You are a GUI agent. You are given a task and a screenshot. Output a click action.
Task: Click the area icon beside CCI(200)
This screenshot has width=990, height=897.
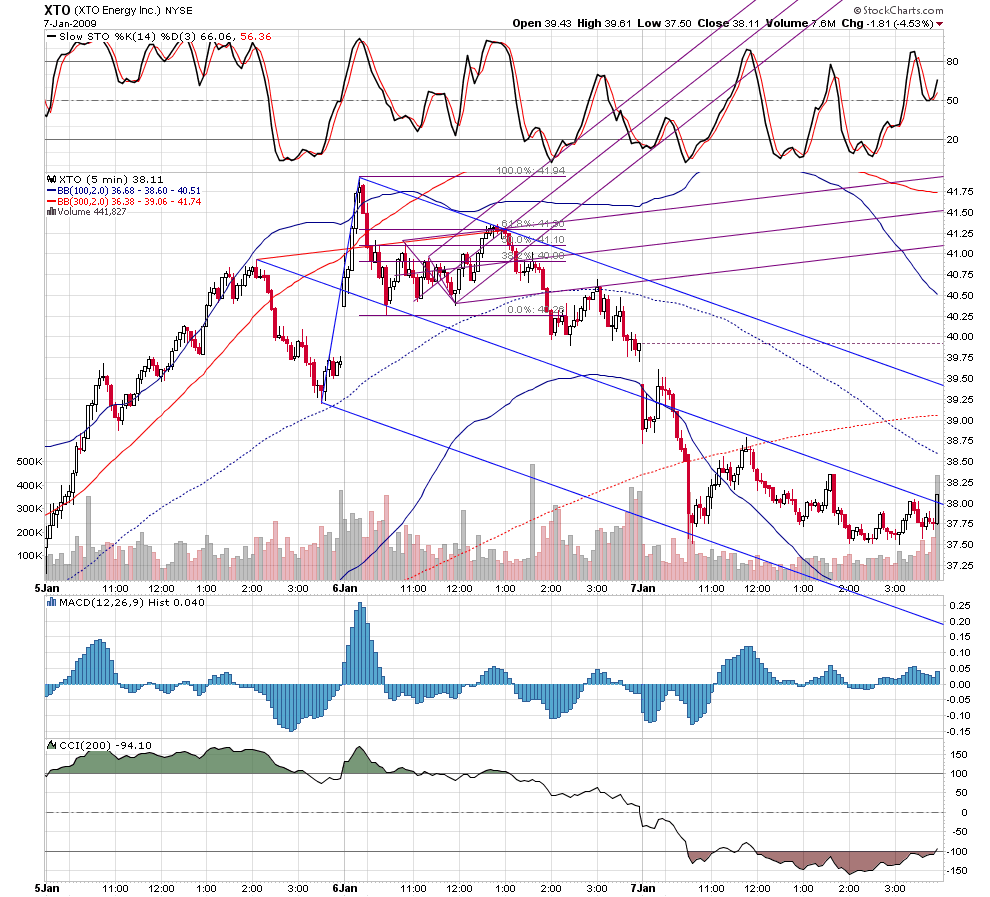[52, 746]
